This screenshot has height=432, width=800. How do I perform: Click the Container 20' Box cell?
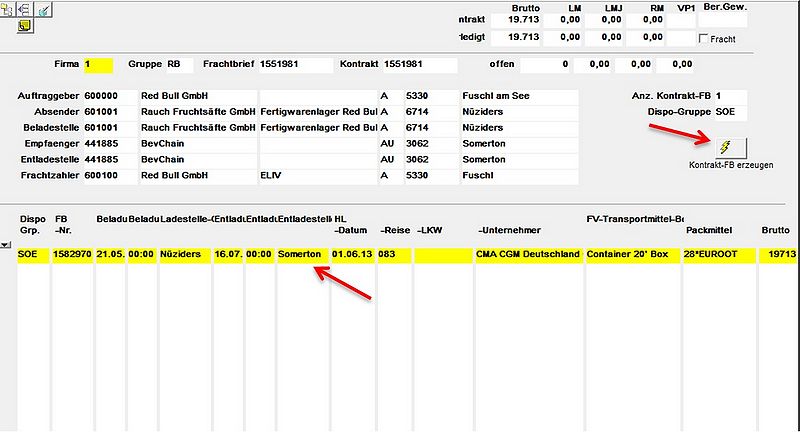(x=633, y=255)
